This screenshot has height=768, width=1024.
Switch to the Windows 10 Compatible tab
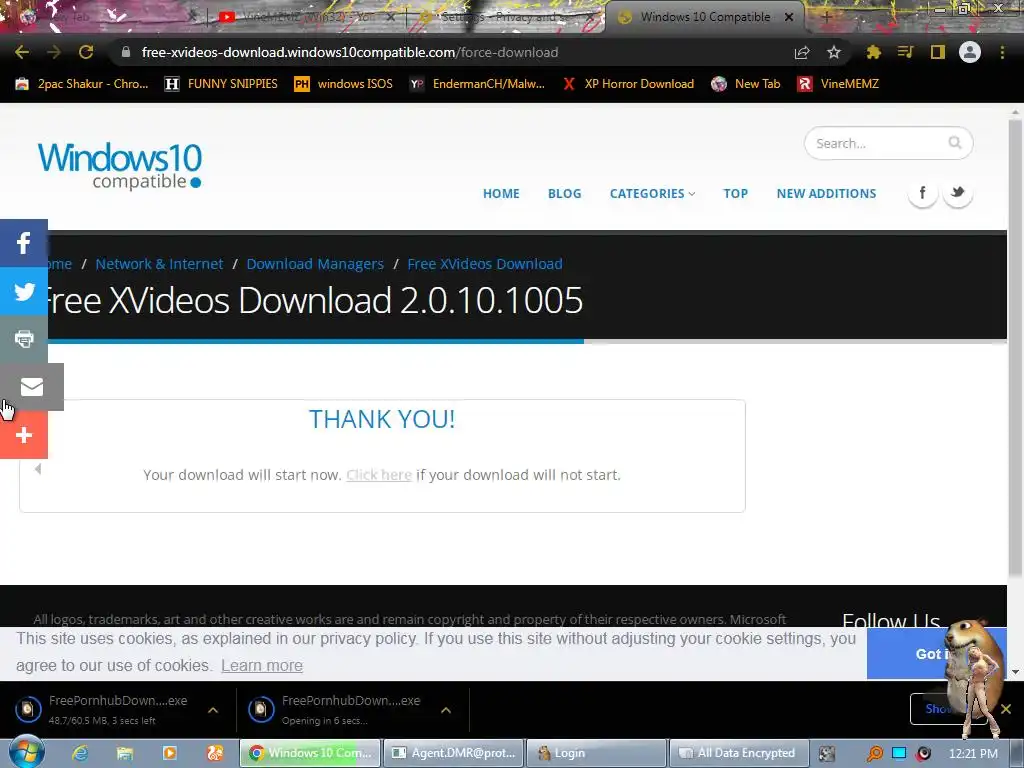pos(705,17)
